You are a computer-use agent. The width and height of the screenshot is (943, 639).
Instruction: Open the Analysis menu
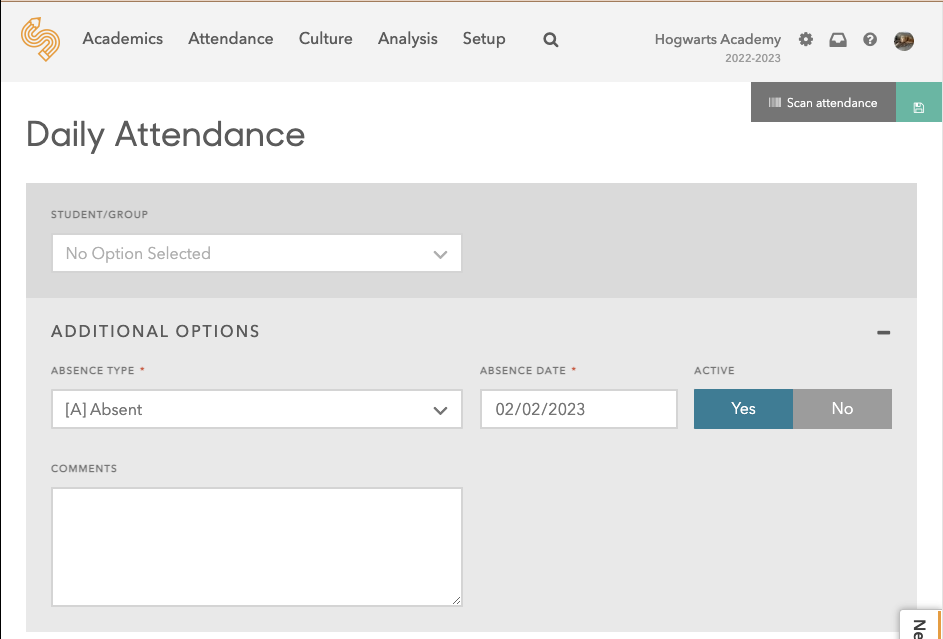408,39
